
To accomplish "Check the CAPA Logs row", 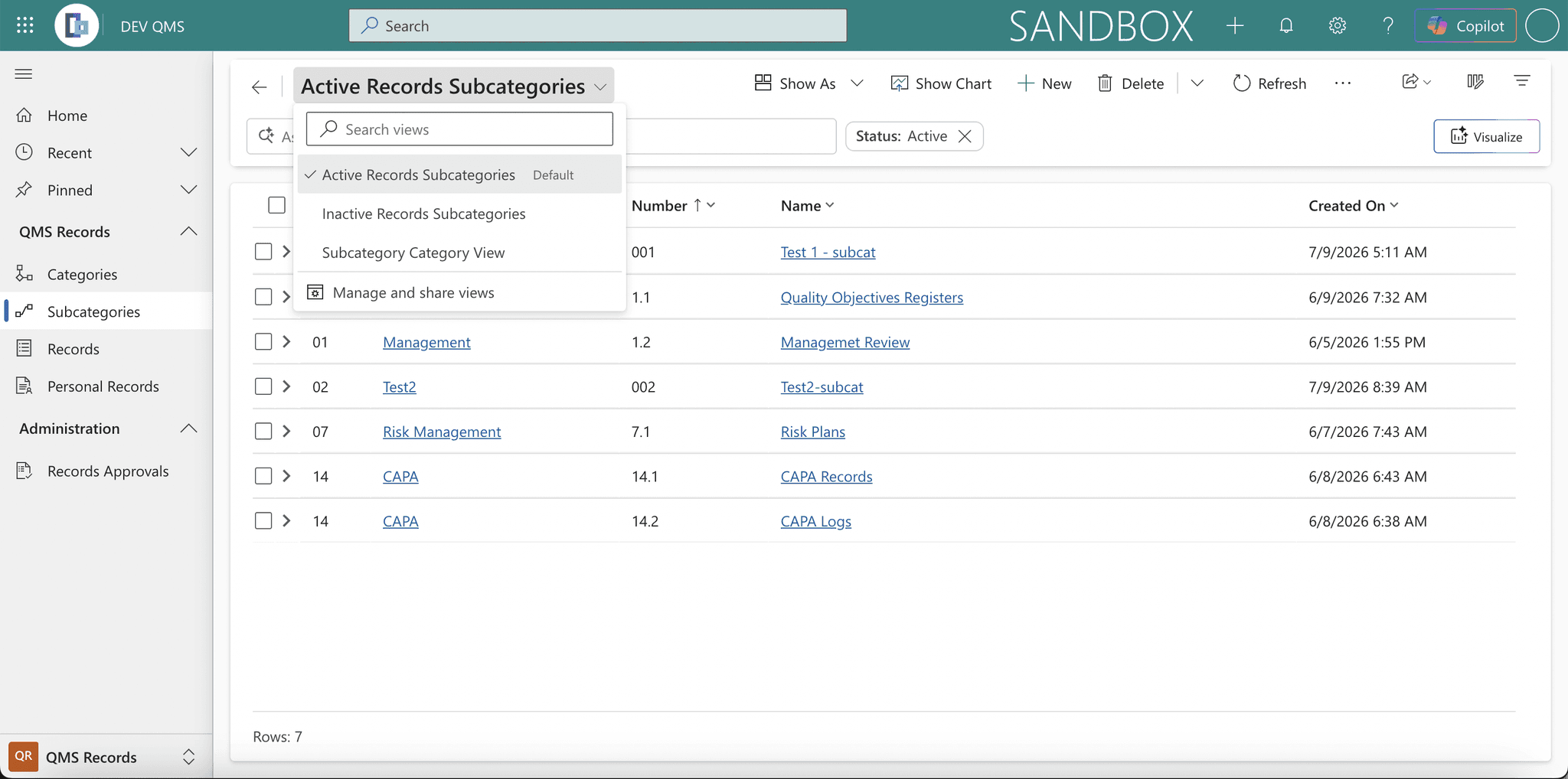I will pyautogui.click(x=263, y=521).
